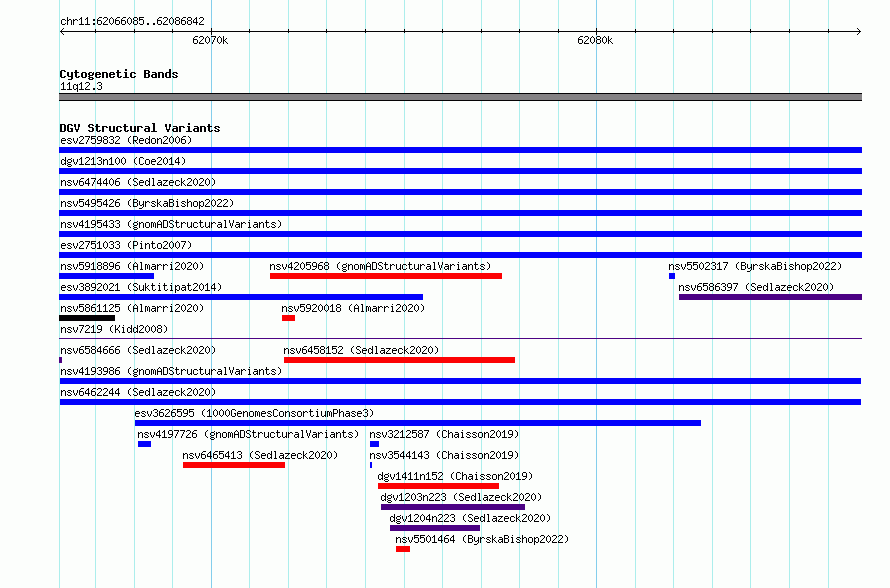
Task: Click the gray 11q12.3 cytogenetic band bar
Action: click(460, 97)
